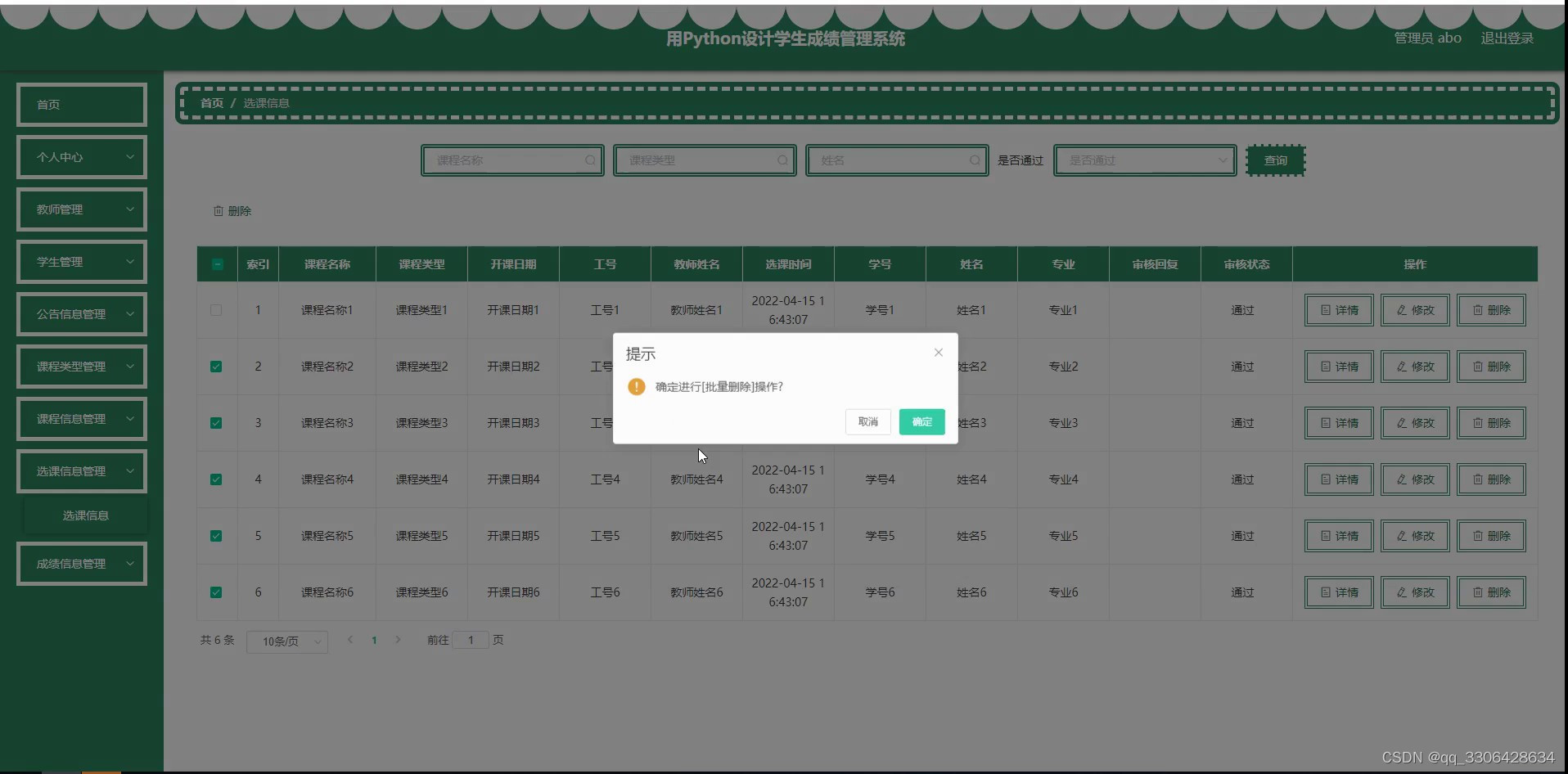Click 删除 button for row 6
The width and height of the screenshot is (1568, 774).
1491,592
